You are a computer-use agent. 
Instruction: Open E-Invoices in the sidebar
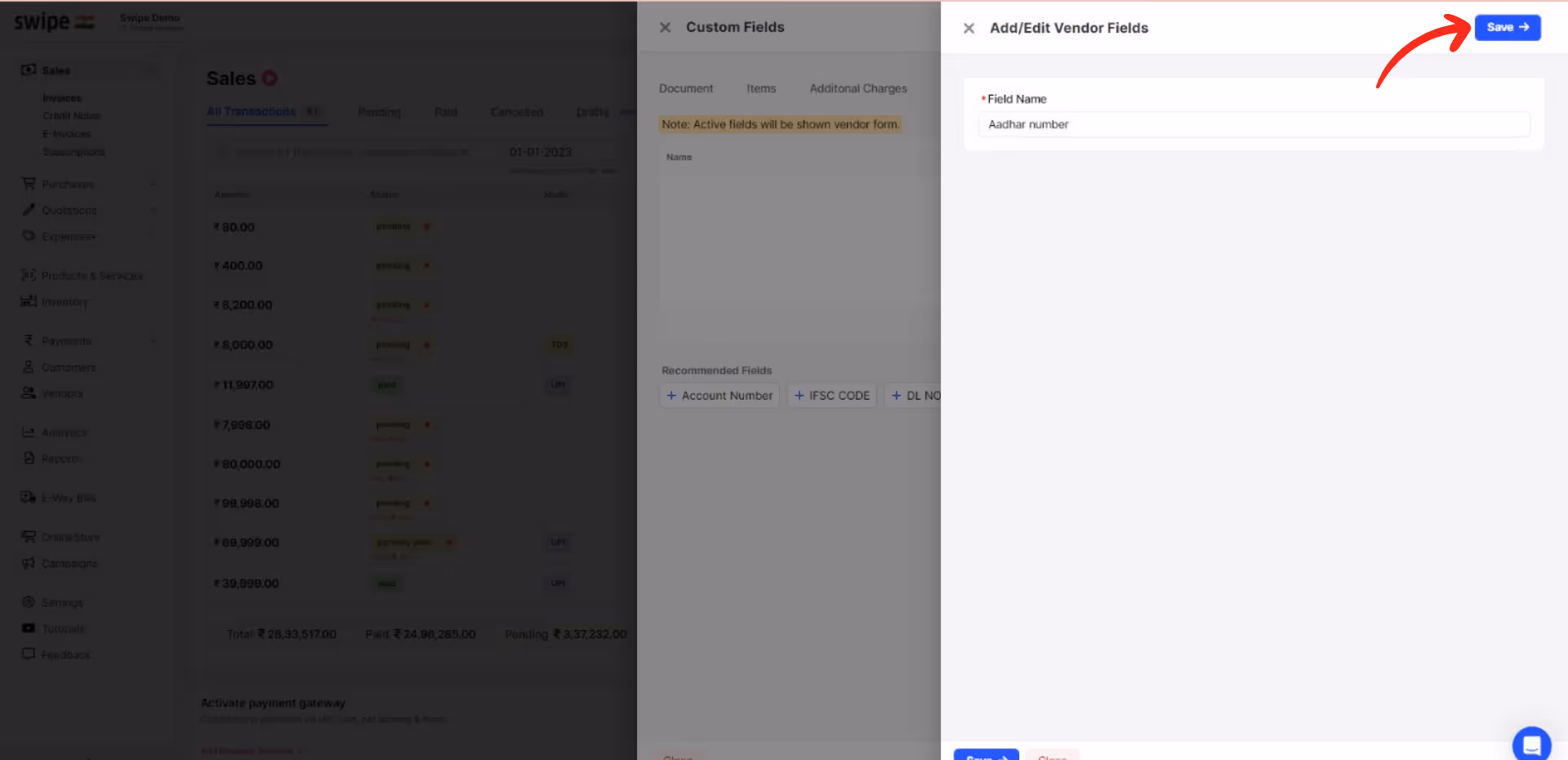click(x=67, y=134)
